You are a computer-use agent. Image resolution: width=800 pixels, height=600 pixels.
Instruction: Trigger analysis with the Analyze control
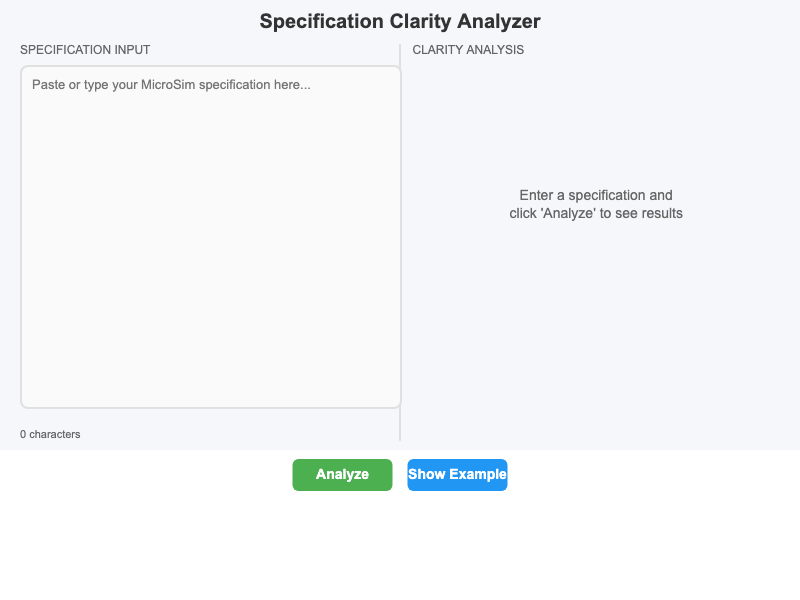(342, 474)
